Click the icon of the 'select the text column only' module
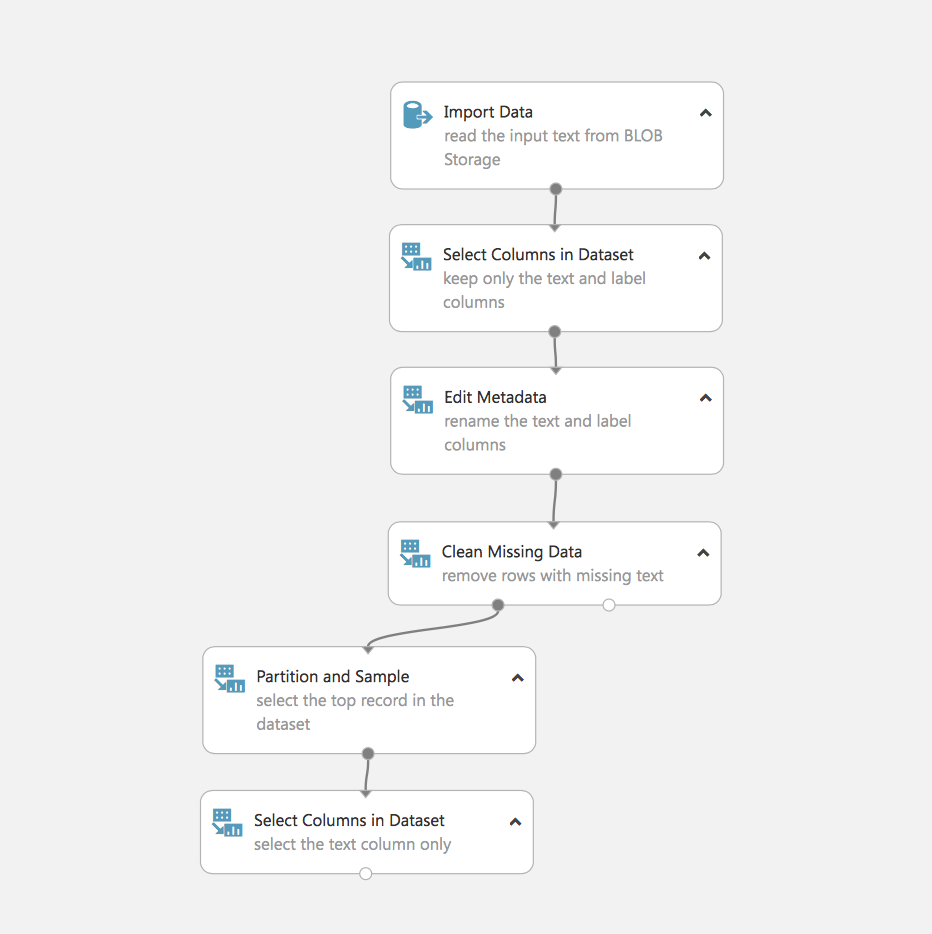The height and width of the screenshot is (934, 932). [227, 823]
